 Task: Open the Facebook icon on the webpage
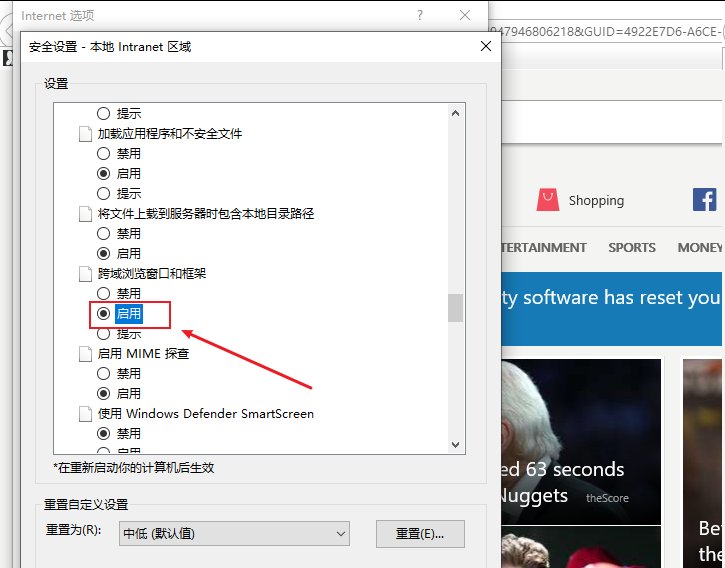point(704,199)
